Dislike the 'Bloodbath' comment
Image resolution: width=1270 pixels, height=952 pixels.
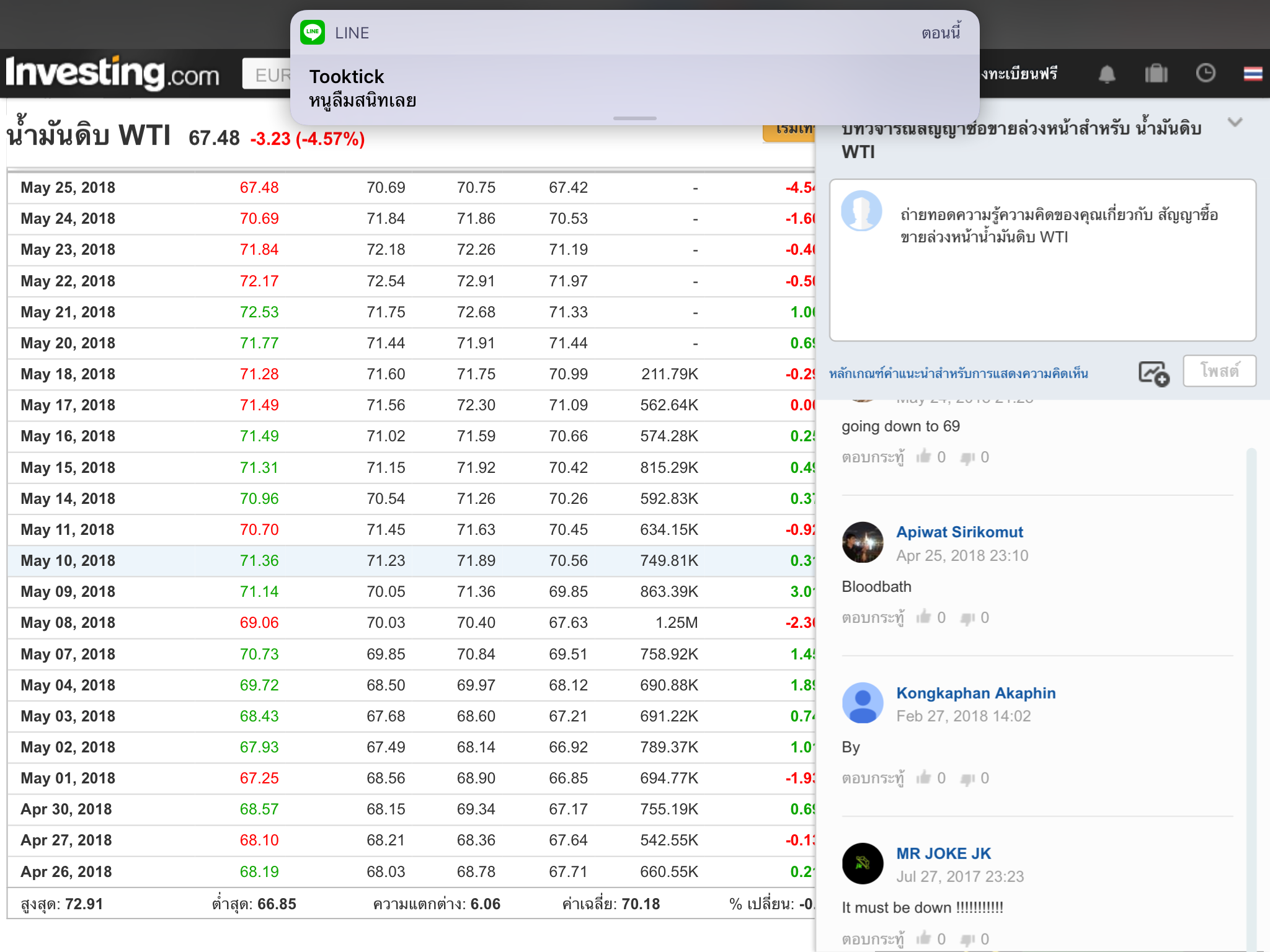pos(967,618)
